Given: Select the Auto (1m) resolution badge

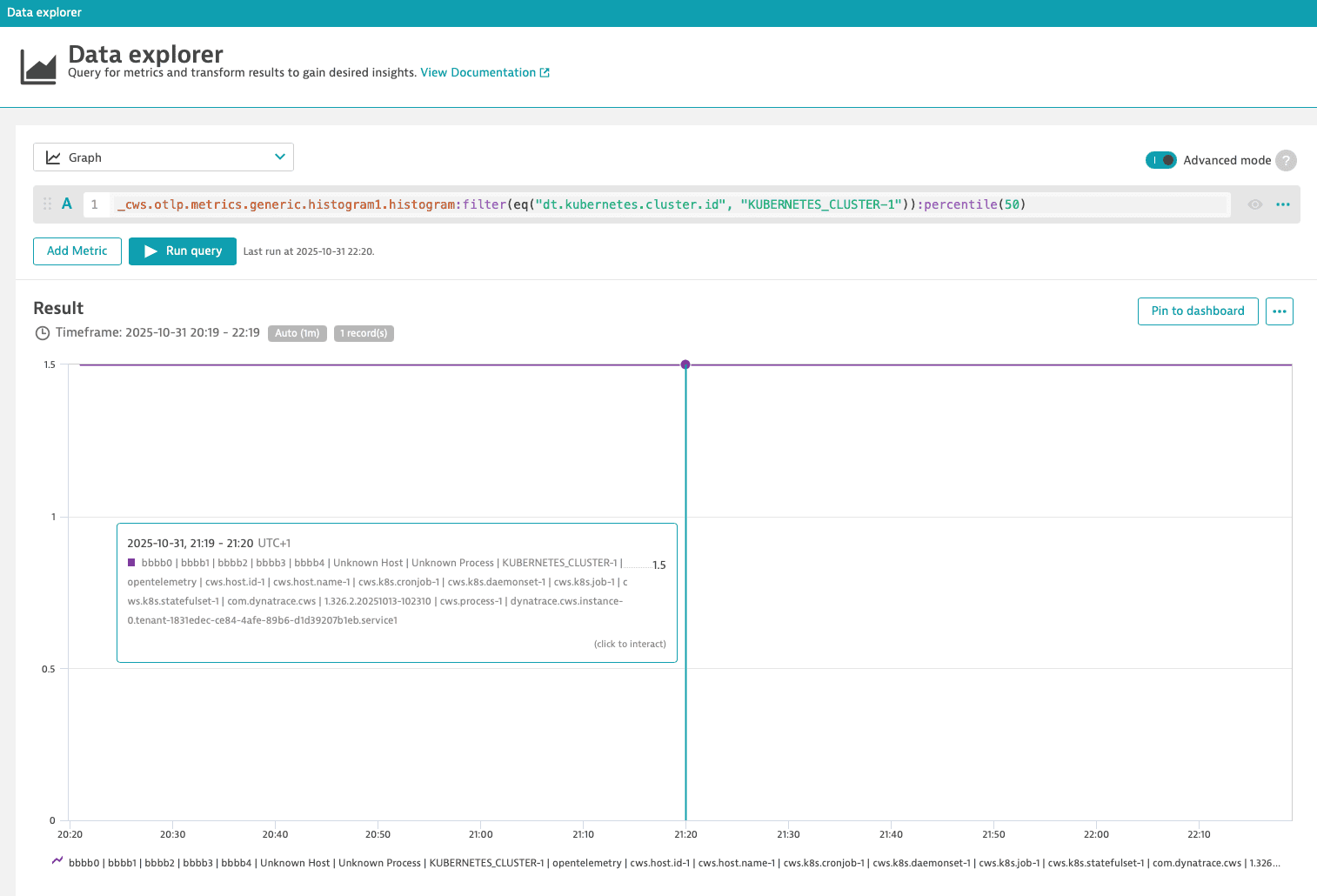Looking at the screenshot, I should click(297, 333).
